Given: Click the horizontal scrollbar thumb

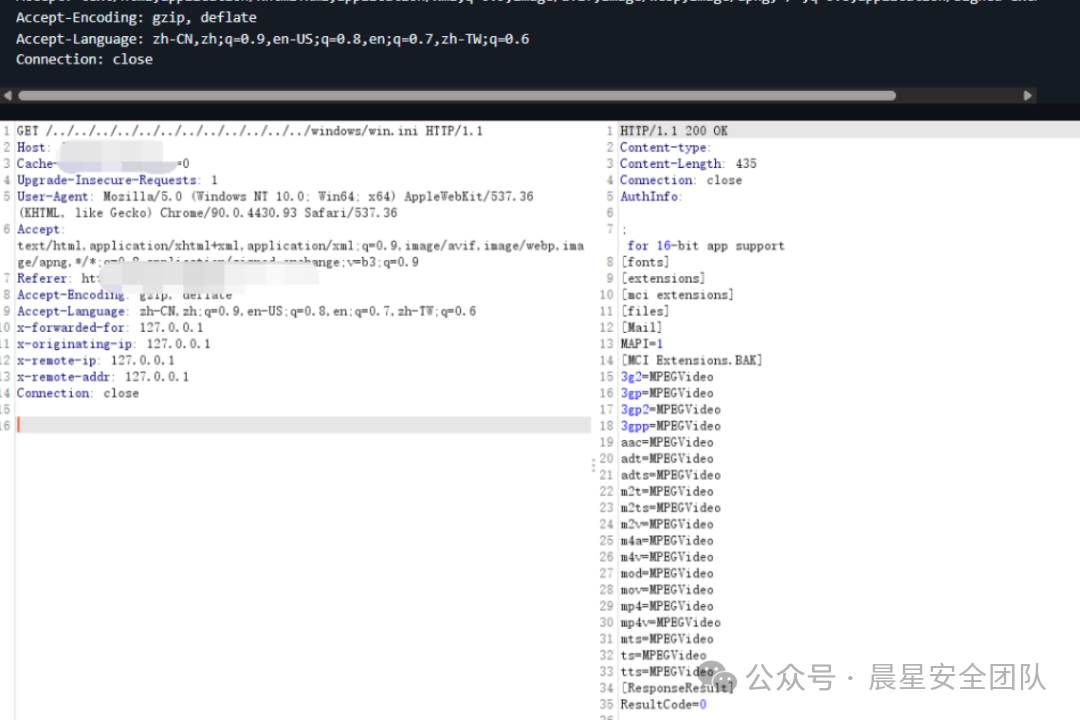Looking at the screenshot, I should coord(456,96).
